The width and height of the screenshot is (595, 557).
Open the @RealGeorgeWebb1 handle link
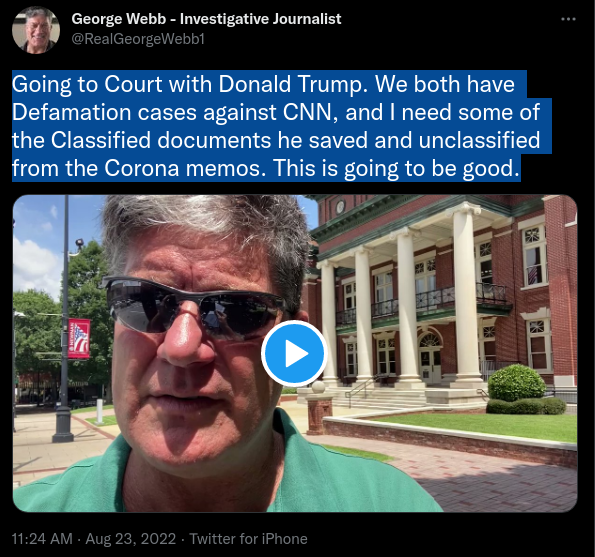pos(138,39)
